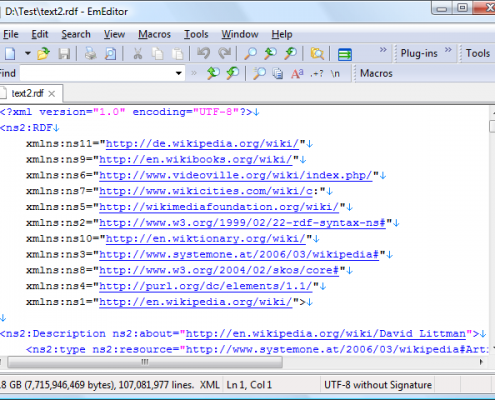The width and height of the screenshot is (495, 400).
Task: Click the Copy icon in the main toolbar
Action: (x=157, y=53)
